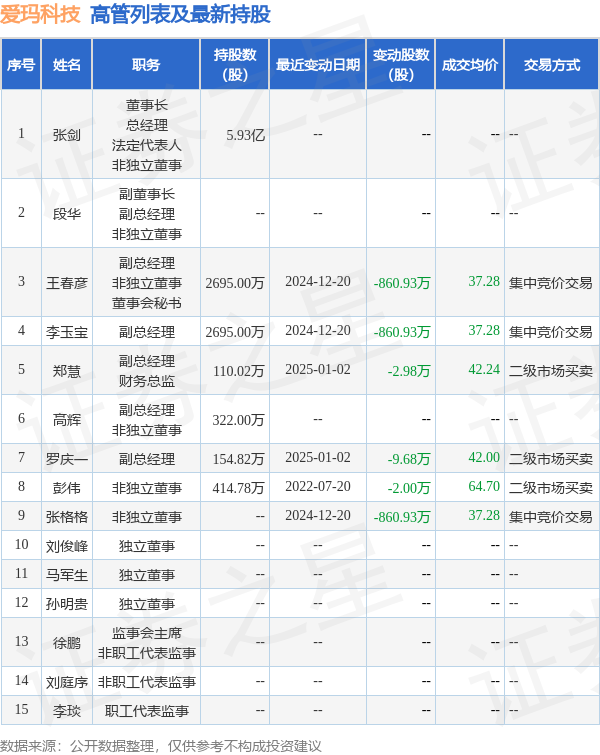Click the 414.78万 shareholding value

click(239, 488)
